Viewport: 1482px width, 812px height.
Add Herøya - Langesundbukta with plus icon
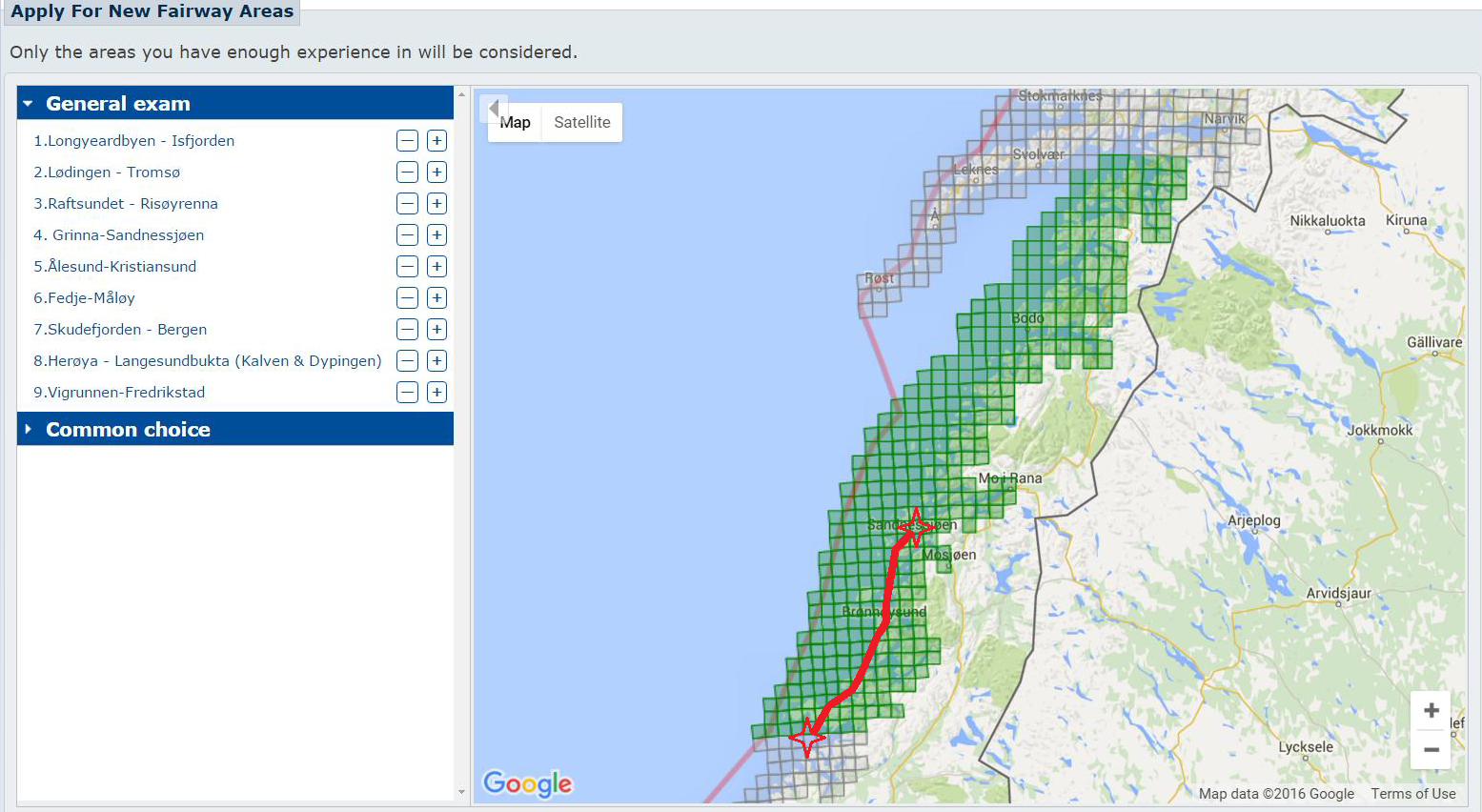click(436, 361)
